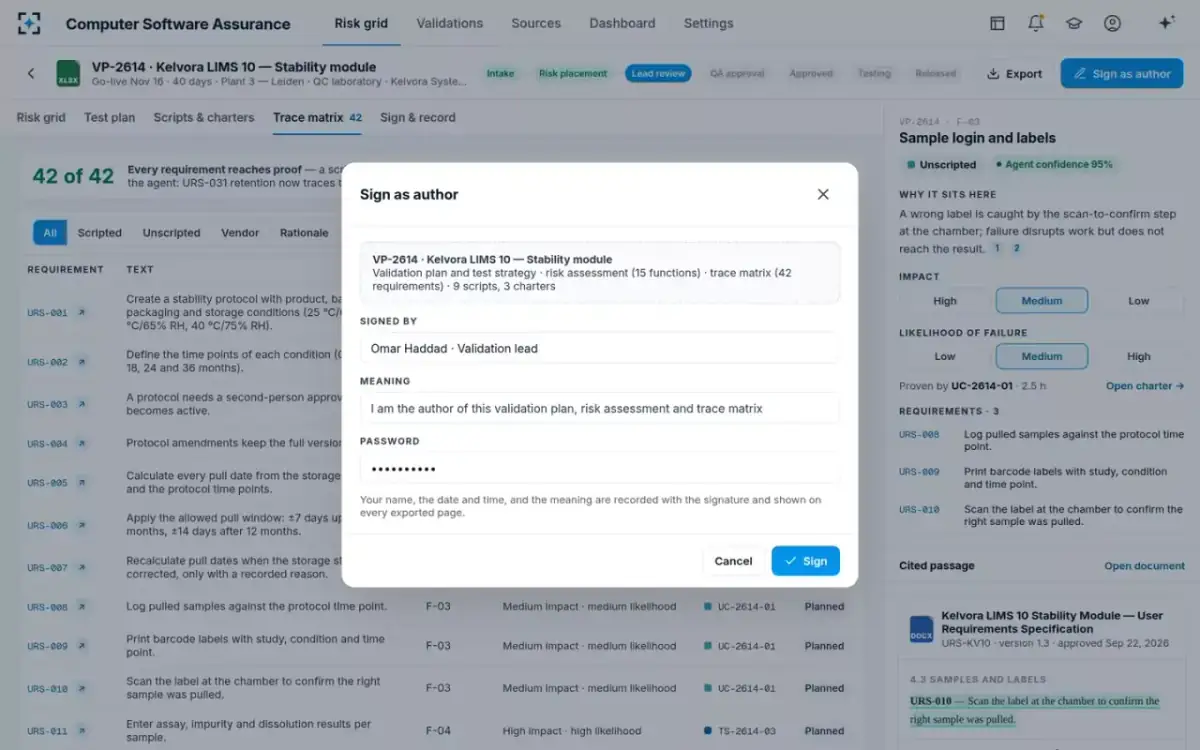Click the XLSX file icon
Image resolution: width=1200 pixels, height=750 pixels.
pyautogui.click(x=68, y=73)
